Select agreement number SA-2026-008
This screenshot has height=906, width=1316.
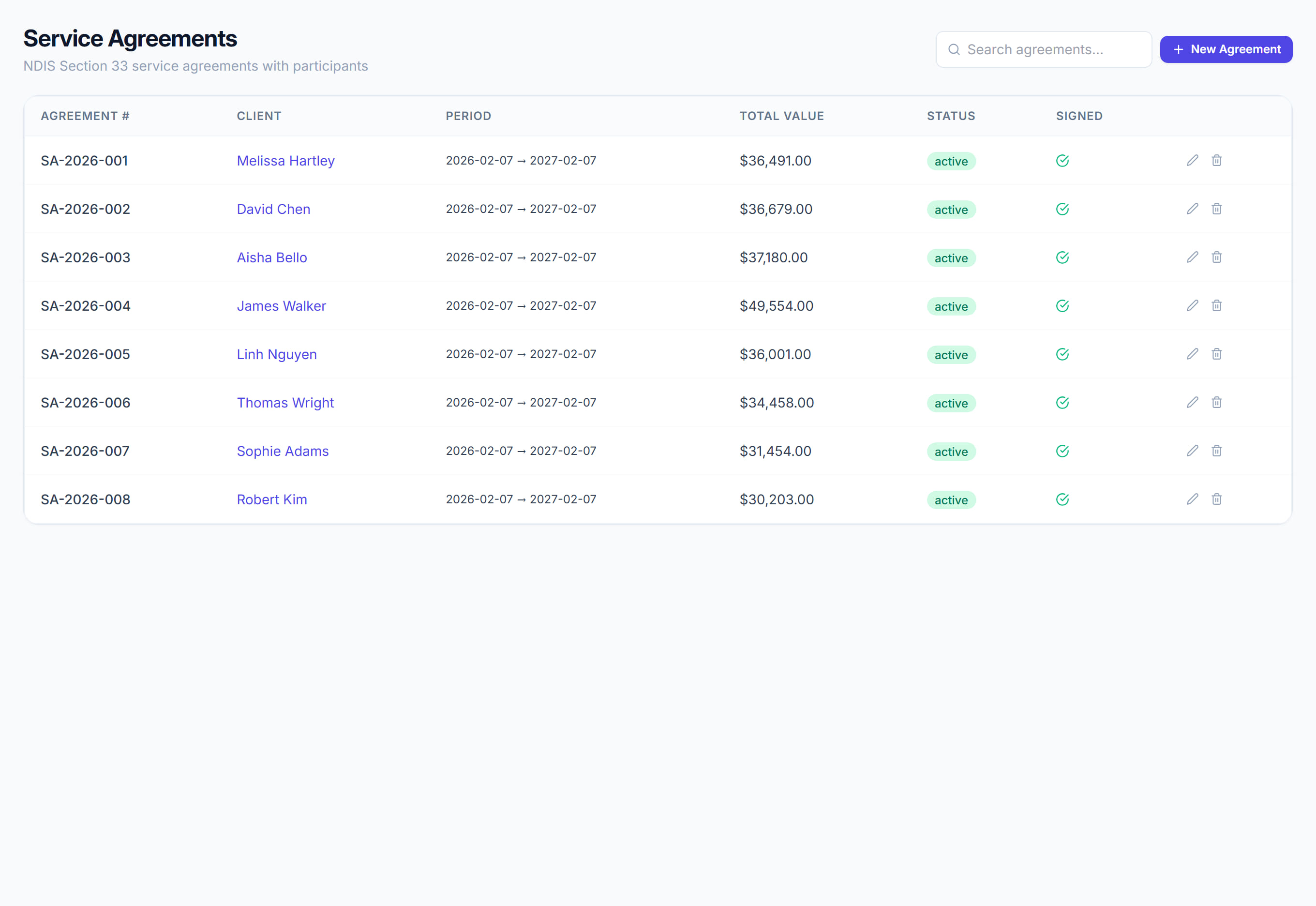point(86,499)
